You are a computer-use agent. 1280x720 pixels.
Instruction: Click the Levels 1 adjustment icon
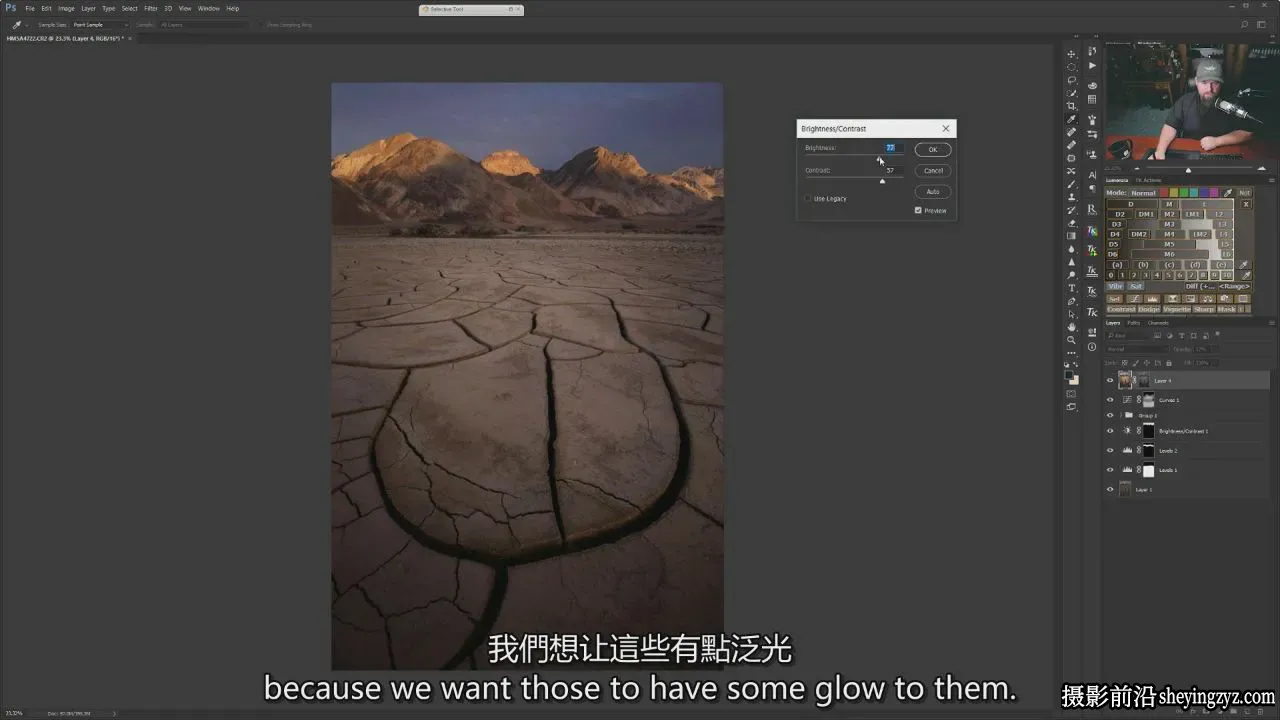(1128, 470)
